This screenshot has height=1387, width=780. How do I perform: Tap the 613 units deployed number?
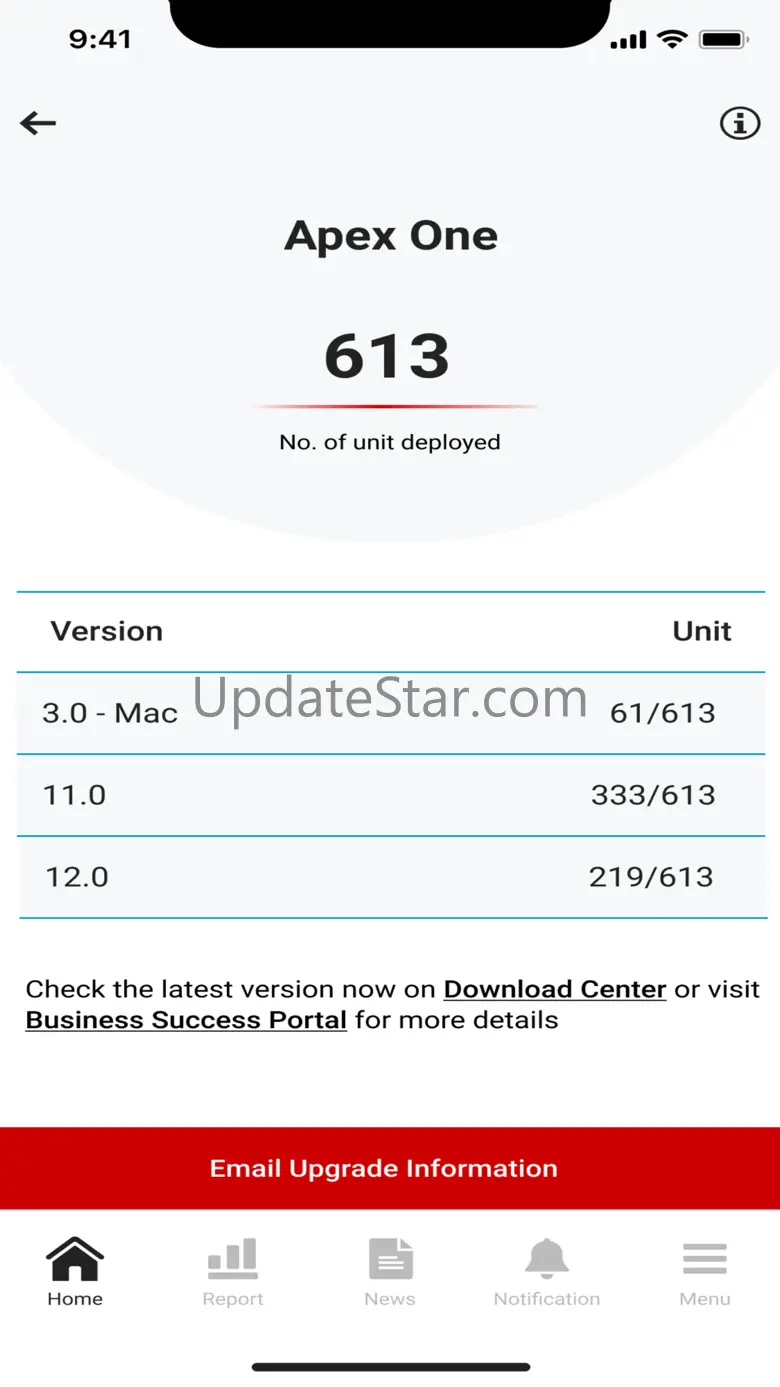point(387,357)
